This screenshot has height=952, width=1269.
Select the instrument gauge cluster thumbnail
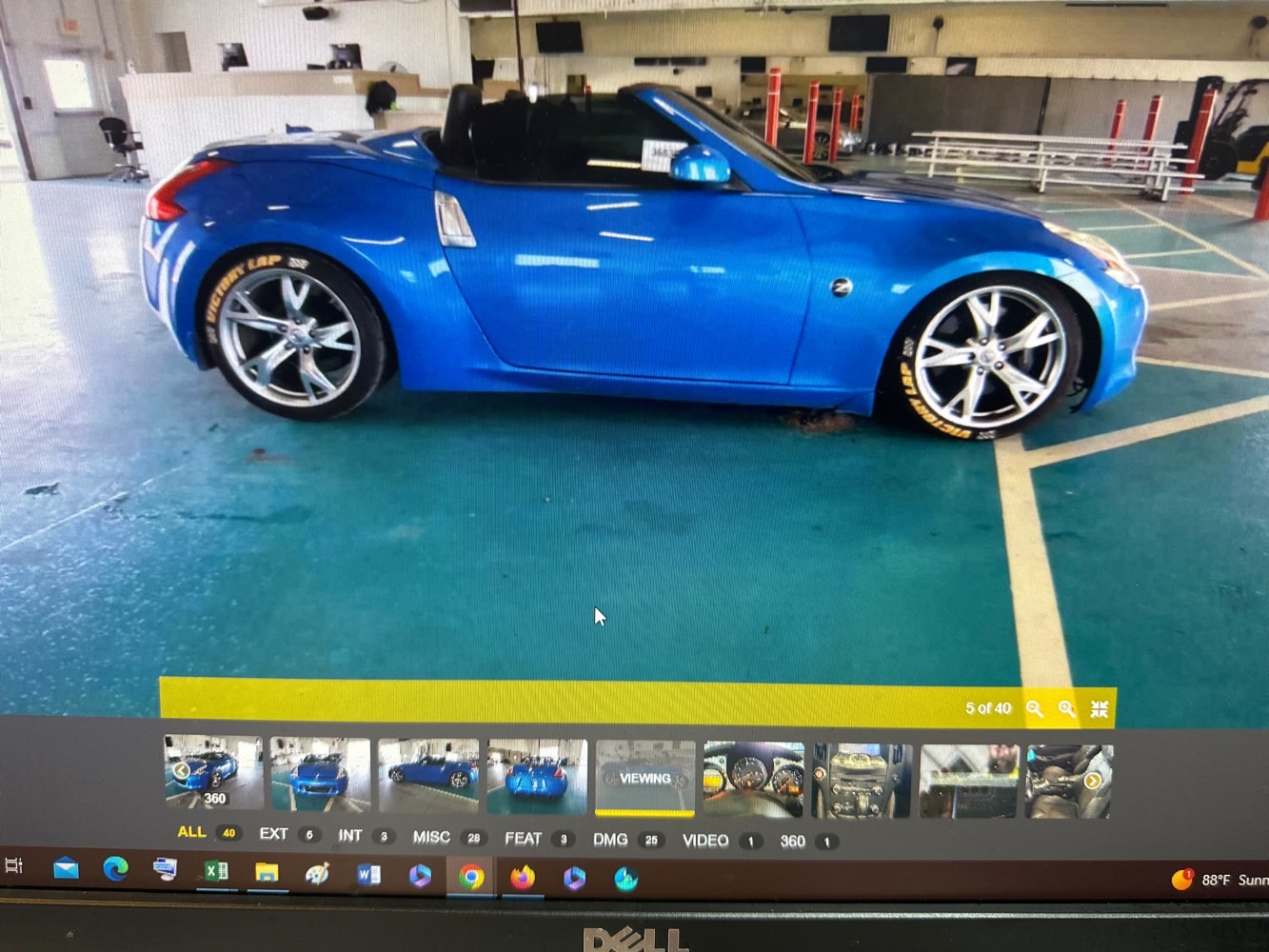tap(753, 780)
